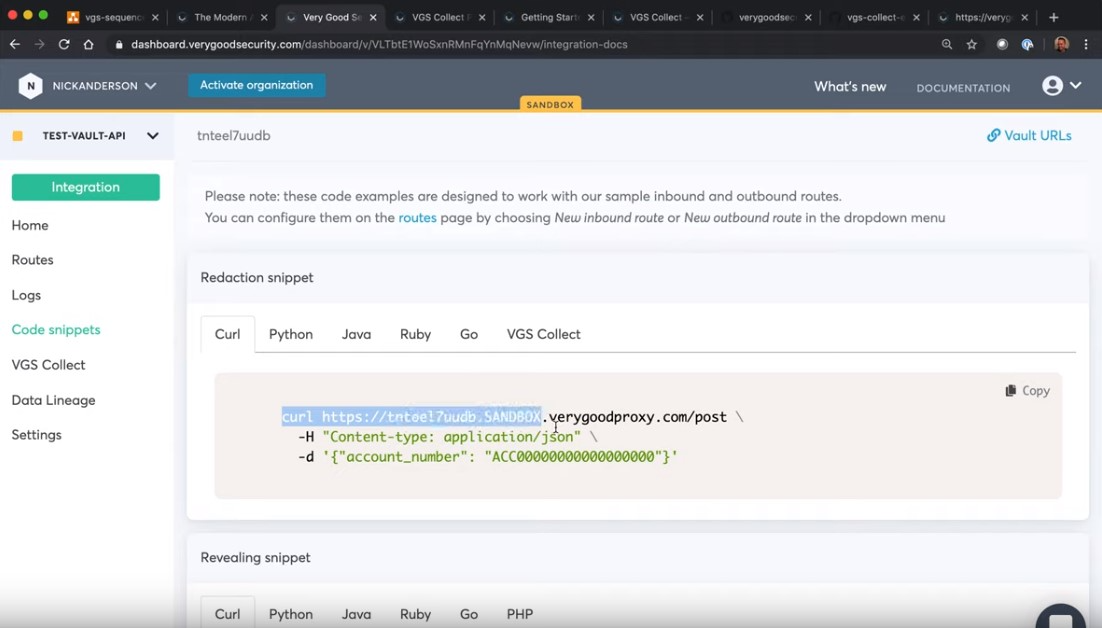The image size is (1102, 628).
Task: Expand the TEST-VAULT-API vault dropdown
Action: [x=152, y=135]
